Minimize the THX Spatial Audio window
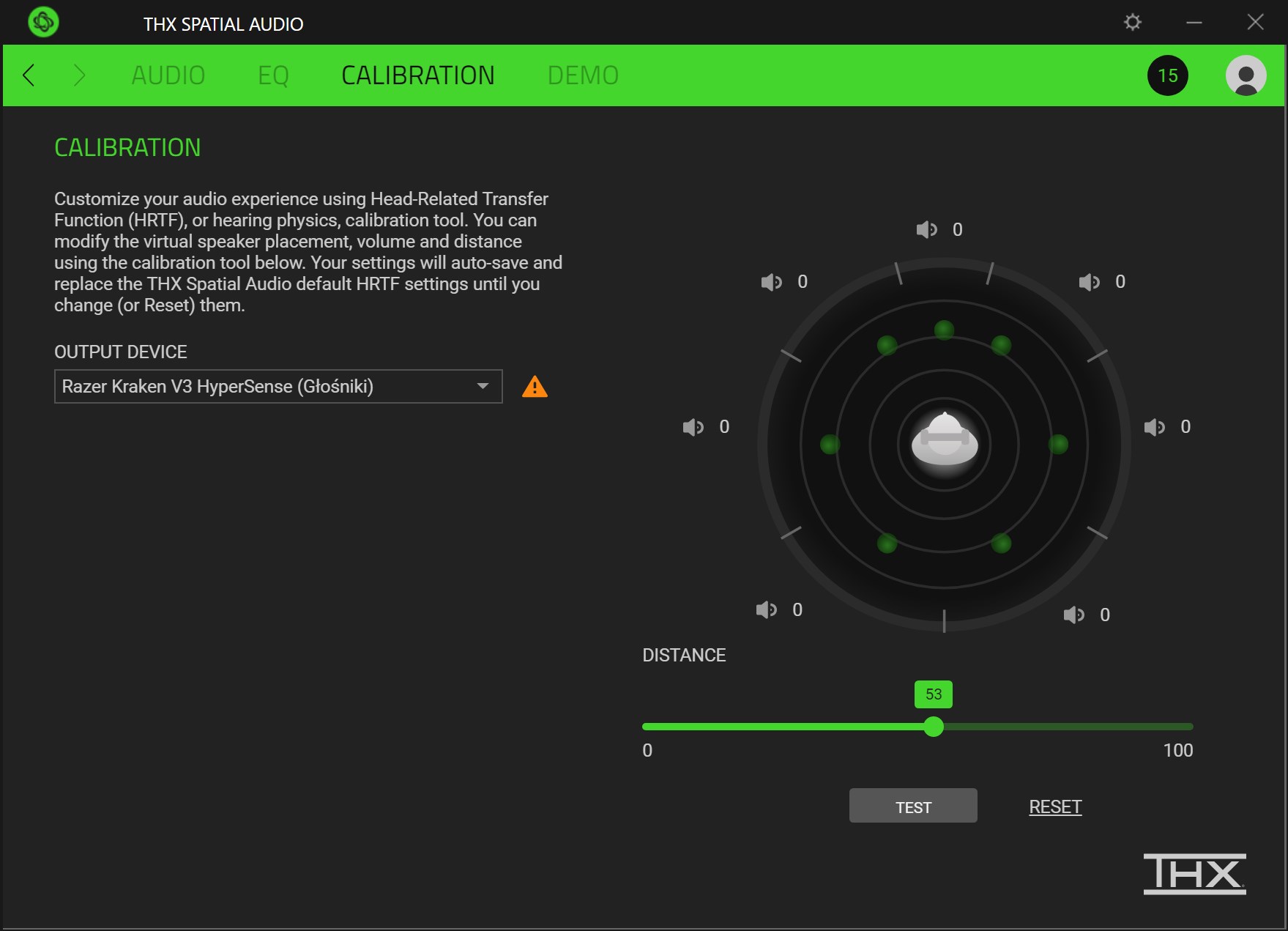The width and height of the screenshot is (1288, 931). [x=1194, y=22]
